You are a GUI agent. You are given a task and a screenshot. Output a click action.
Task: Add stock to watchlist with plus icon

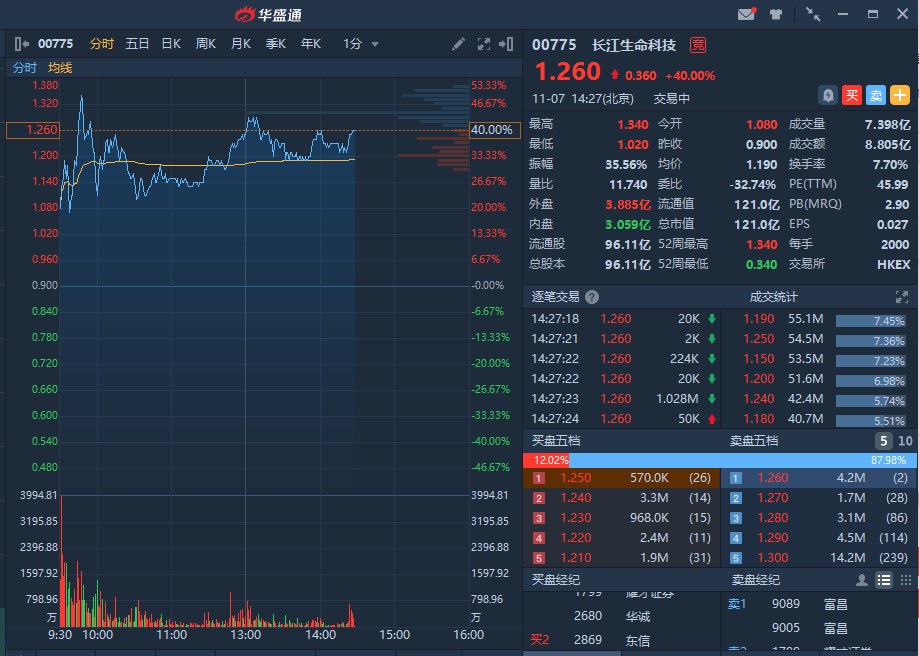click(899, 95)
